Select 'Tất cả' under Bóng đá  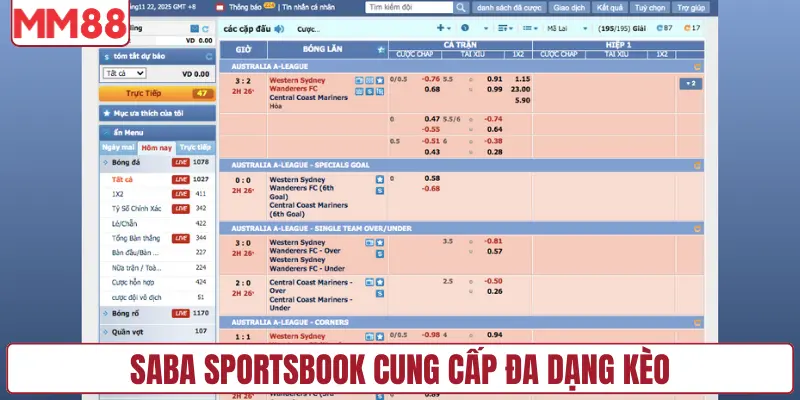tap(122, 180)
